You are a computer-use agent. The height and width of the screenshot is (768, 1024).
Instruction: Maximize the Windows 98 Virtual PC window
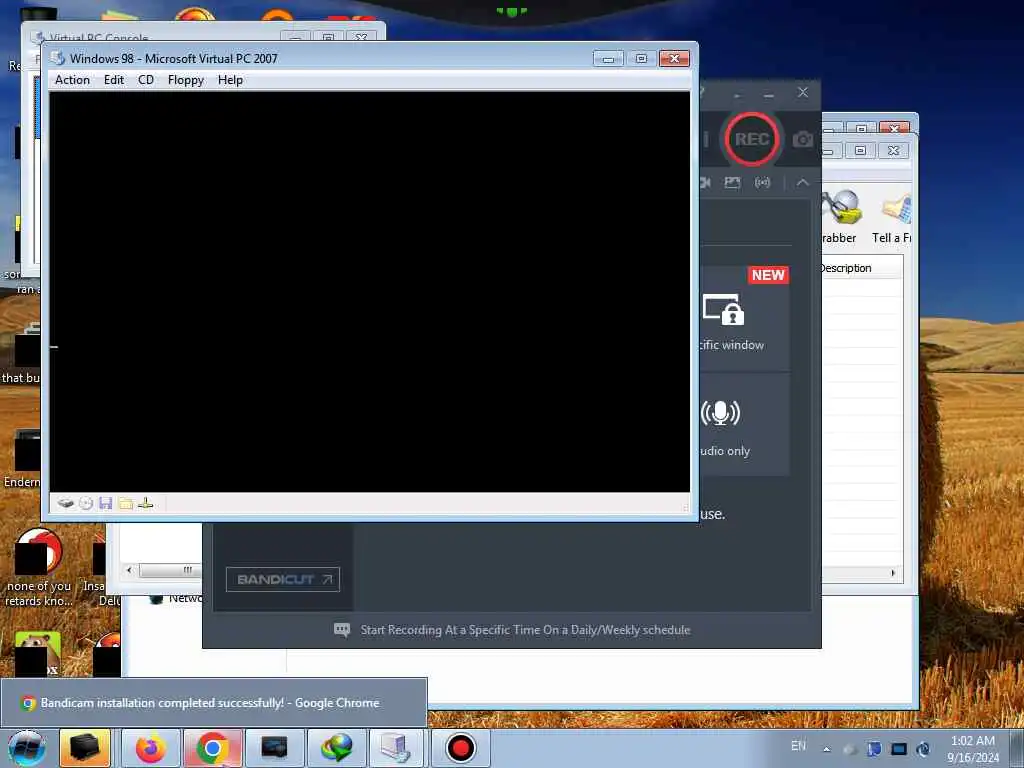point(641,59)
